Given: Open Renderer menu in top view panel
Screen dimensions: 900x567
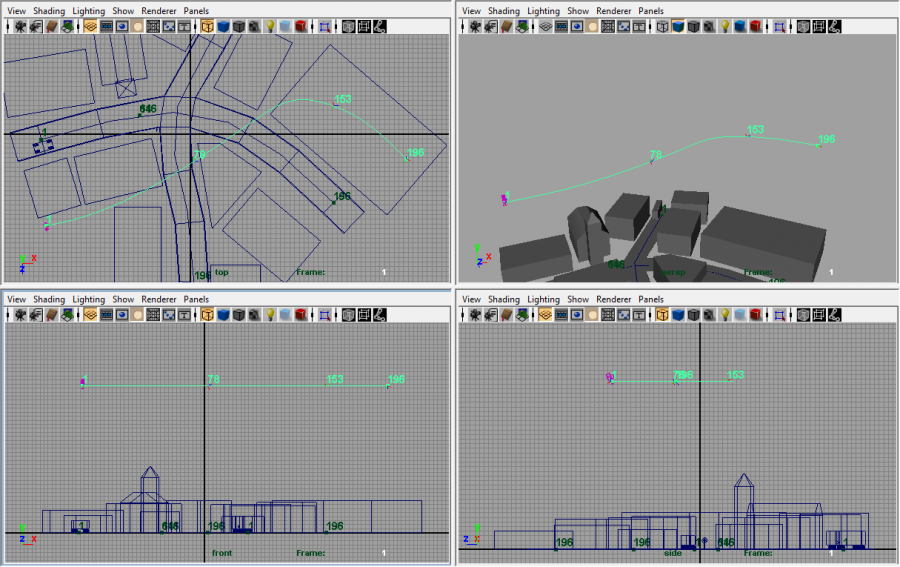Looking at the screenshot, I should (x=159, y=11).
